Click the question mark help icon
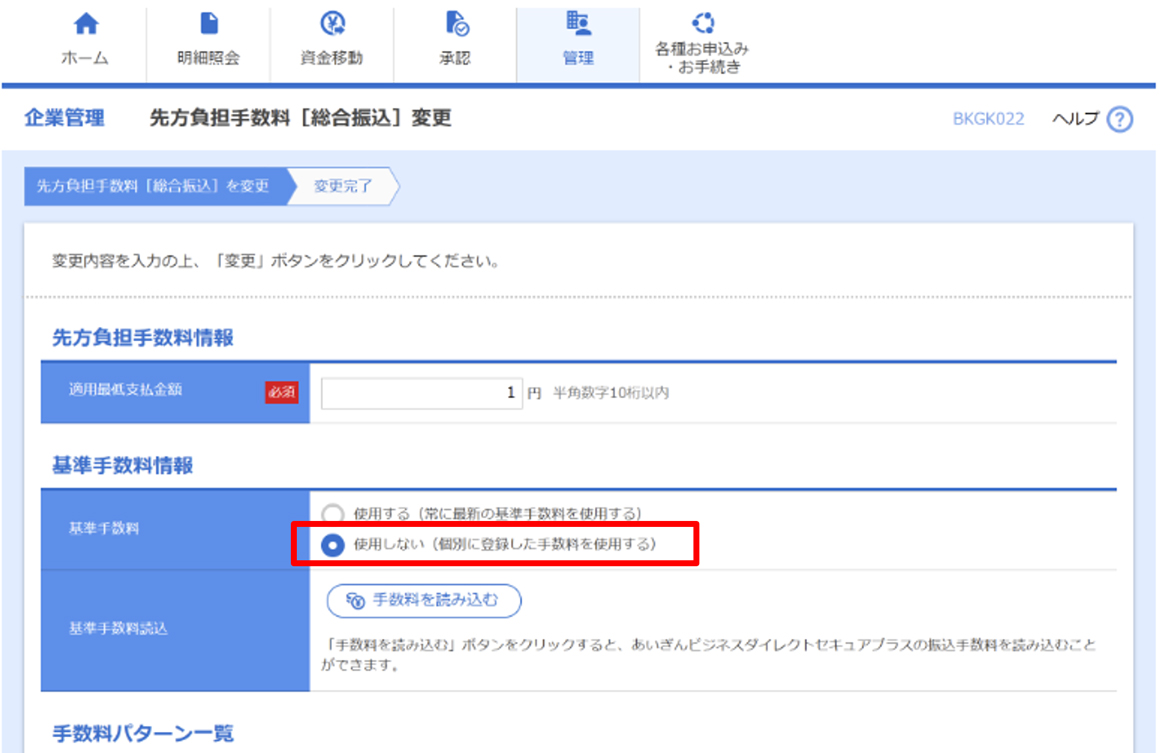Image resolution: width=1160 pixels, height=753 pixels. (x=1121, y=120)
